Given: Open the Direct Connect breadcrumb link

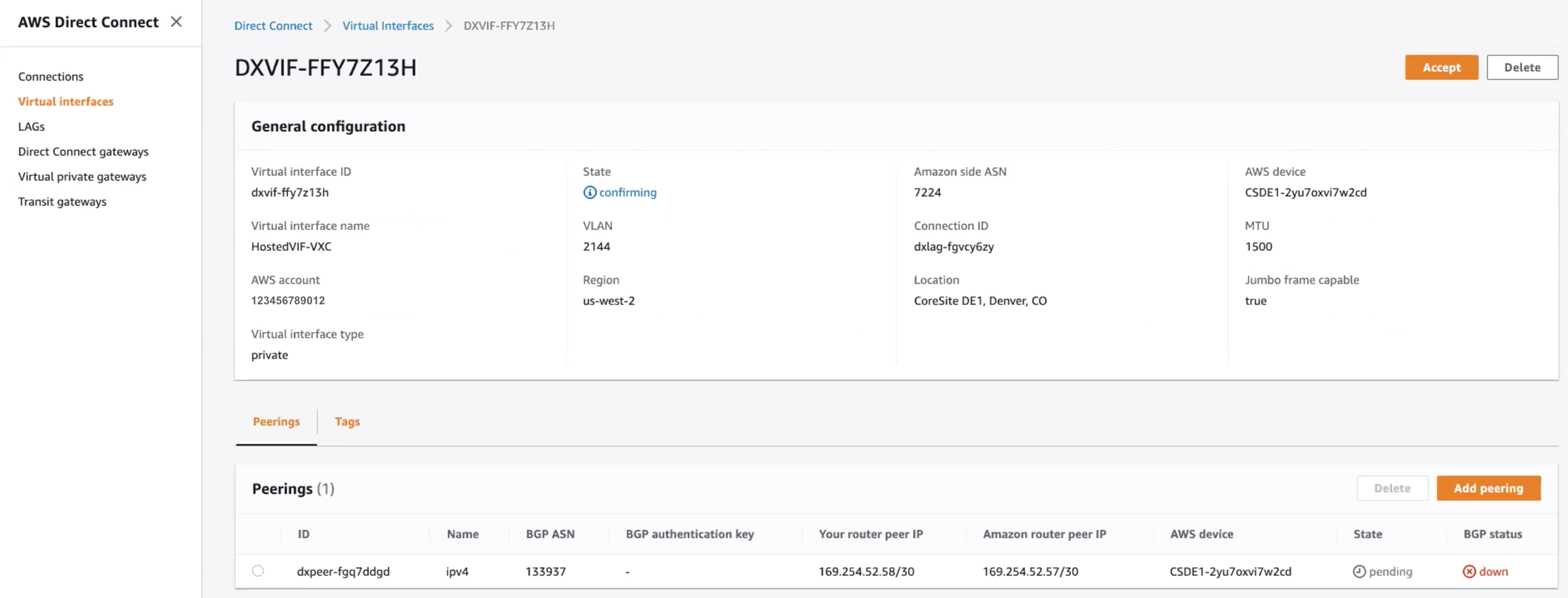Looking at the screenshot, I should point(273,26).
